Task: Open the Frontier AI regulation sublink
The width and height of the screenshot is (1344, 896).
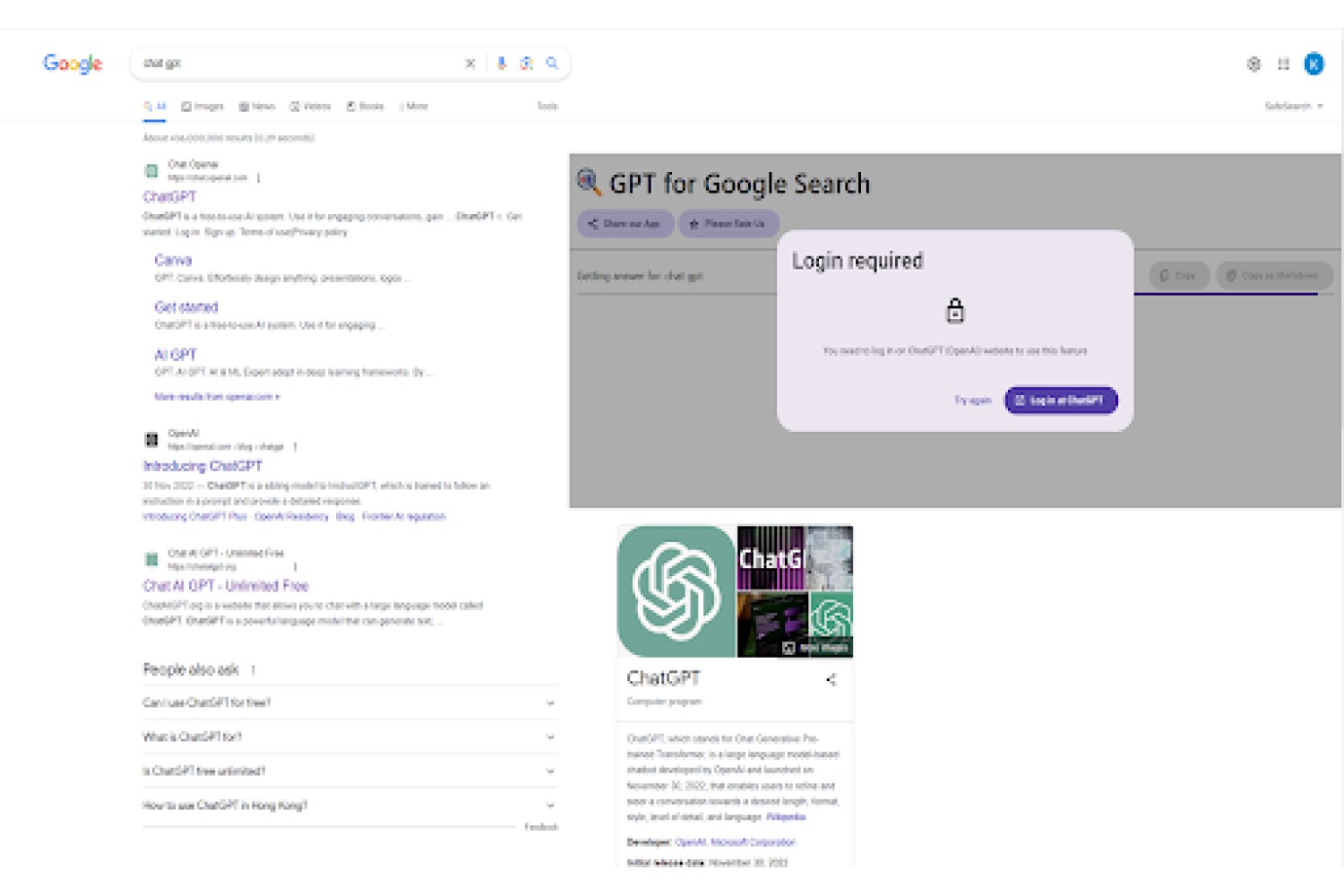Action: (x=404, y=516)
